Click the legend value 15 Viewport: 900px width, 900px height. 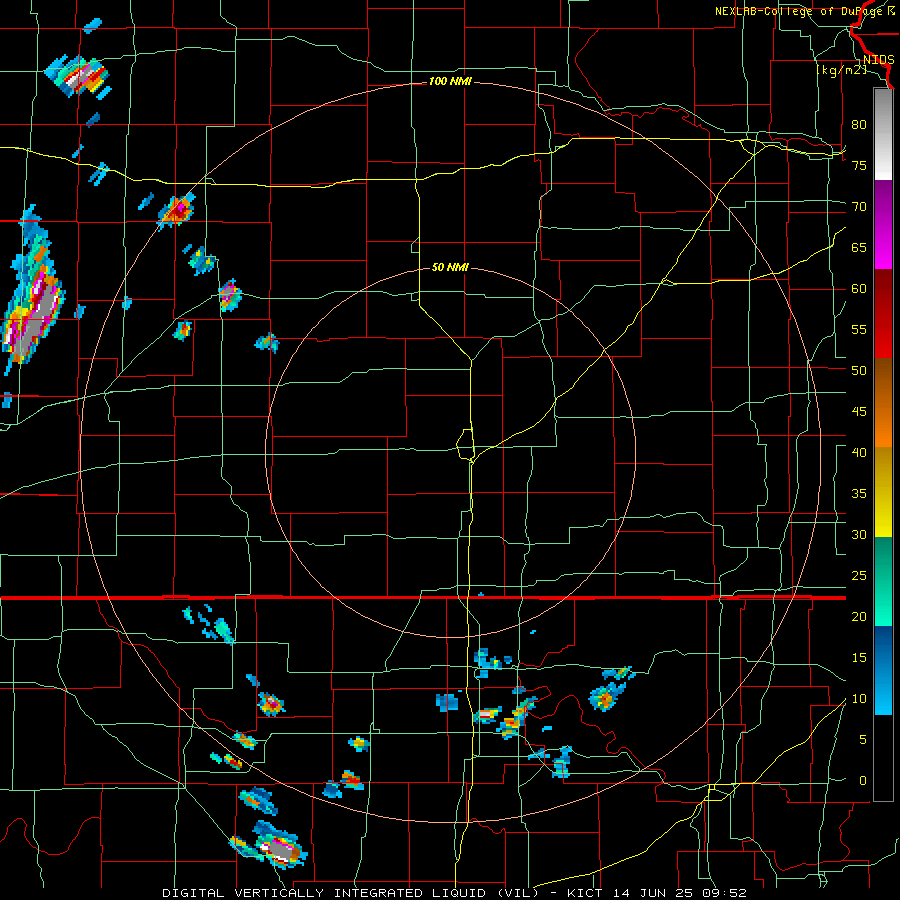859,658
